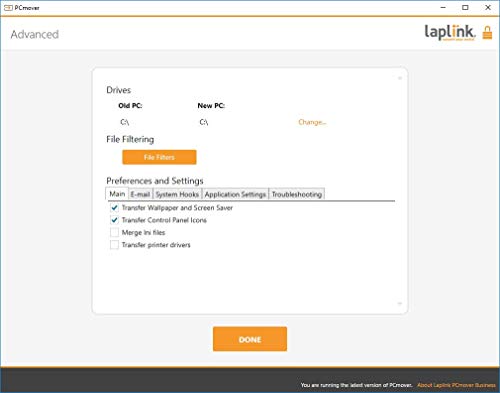Image resolution: width=500 pixels, height=393 pixels.
Task: Click the File Filters button
Action: (x=159, y=157)
